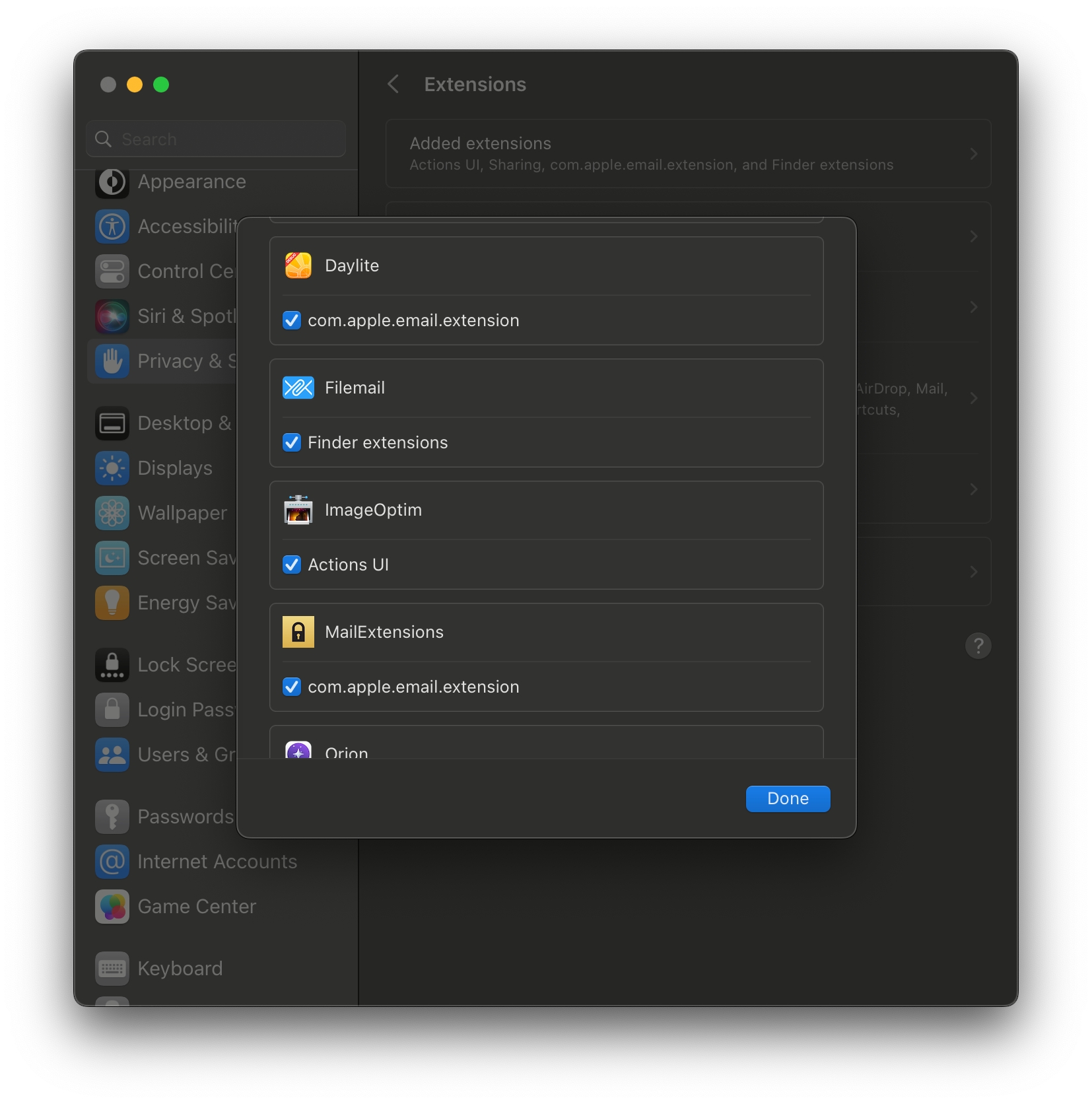Click the ImageOptim app icon
Viewport: 1092px width, 1104px height.
[298, 510]
